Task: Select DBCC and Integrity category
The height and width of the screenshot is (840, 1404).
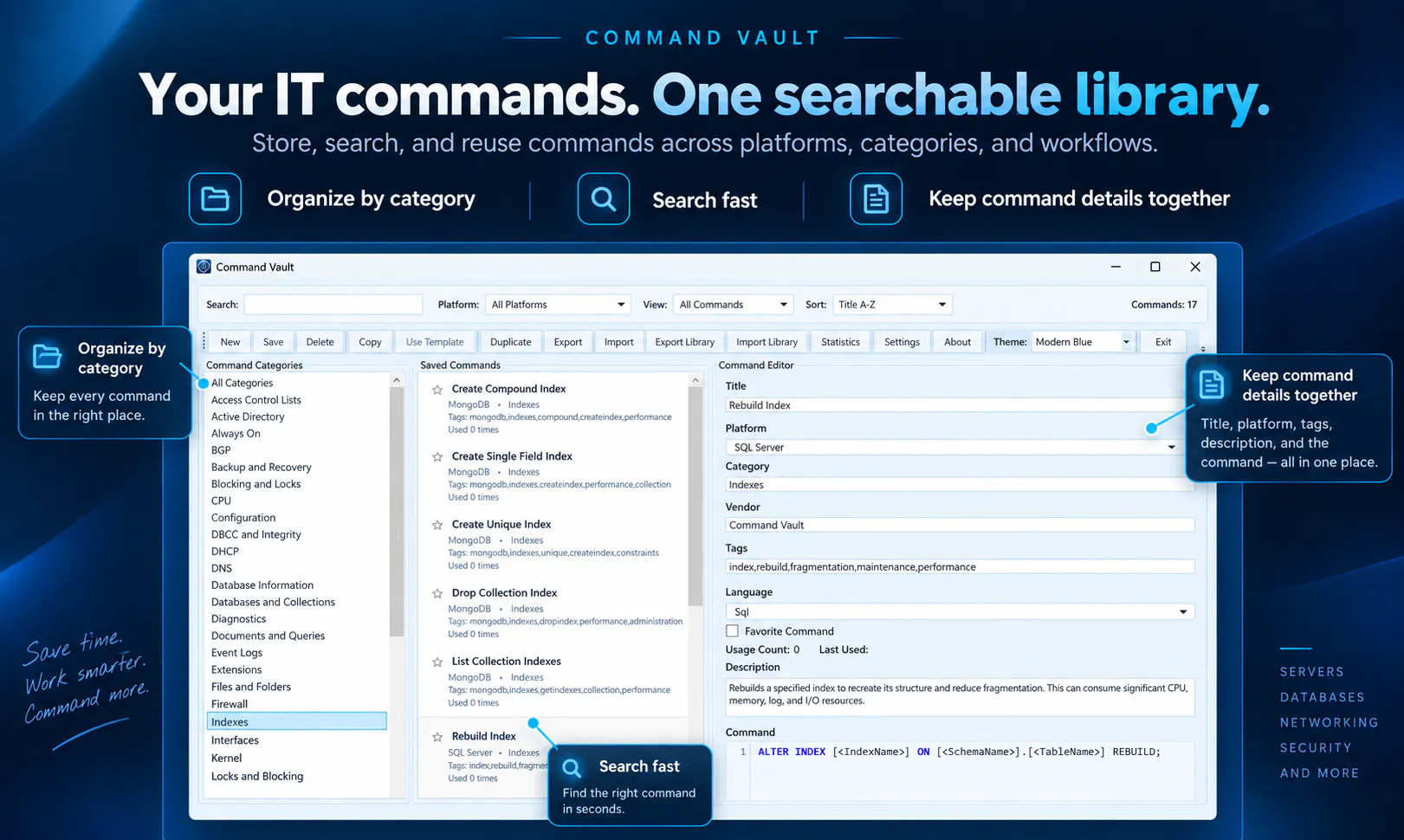Action: (x=256, y=534)
